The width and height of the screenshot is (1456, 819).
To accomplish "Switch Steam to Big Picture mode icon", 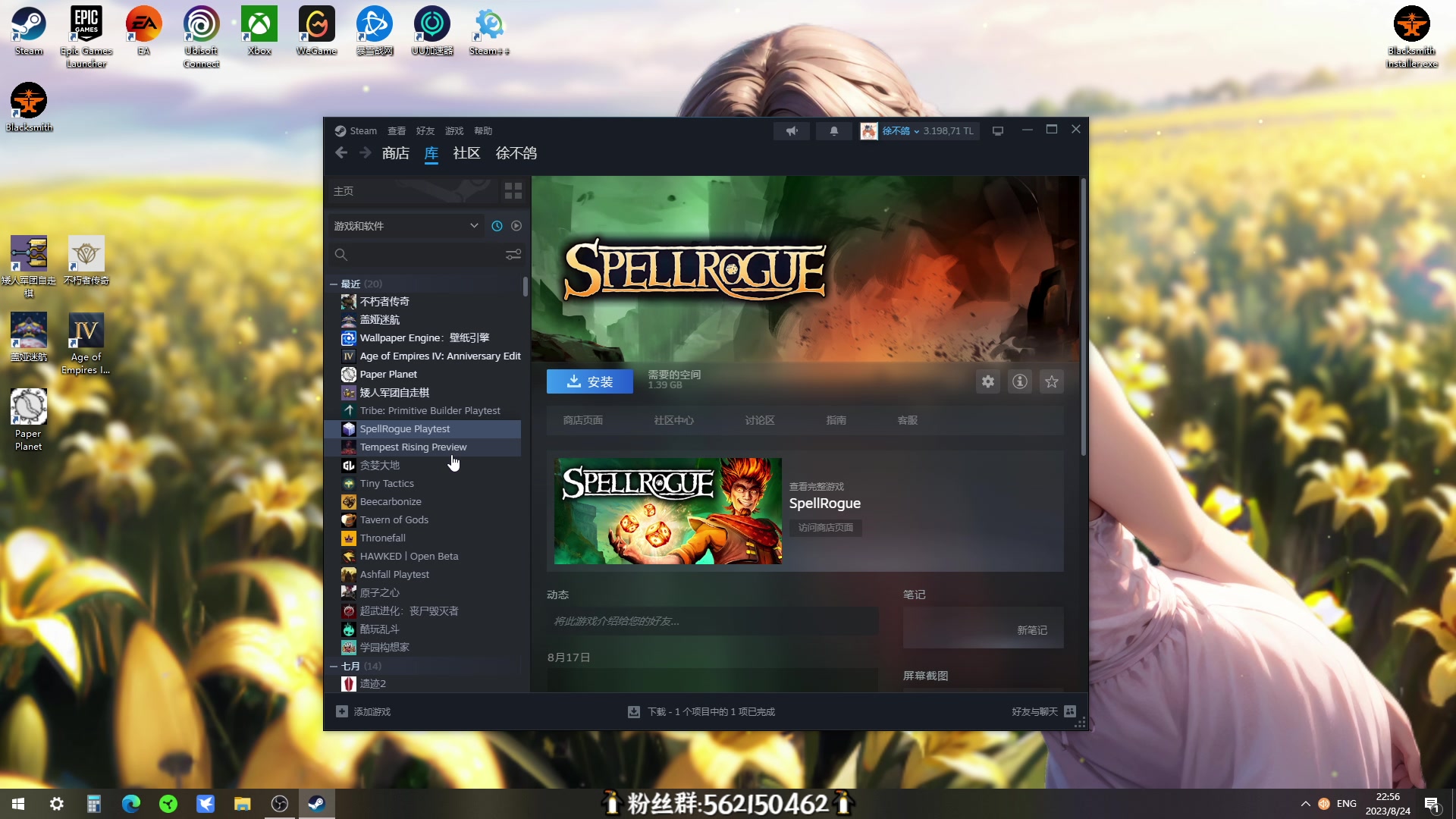I will pos(998,131).
